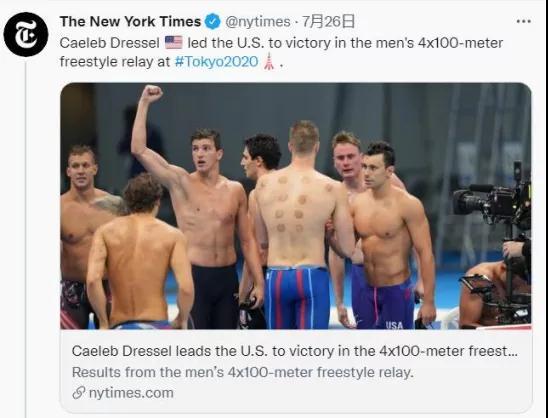Click the blue verified checkmark badge
This screenshot has width=548, height=418.
[x=212, y=22]
